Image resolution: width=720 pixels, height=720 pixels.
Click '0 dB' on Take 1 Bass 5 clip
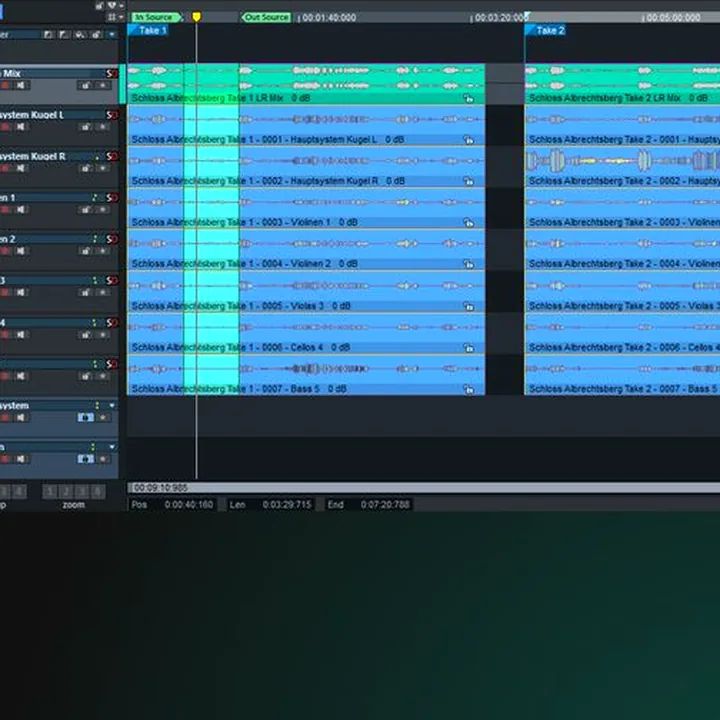(337, 389)
